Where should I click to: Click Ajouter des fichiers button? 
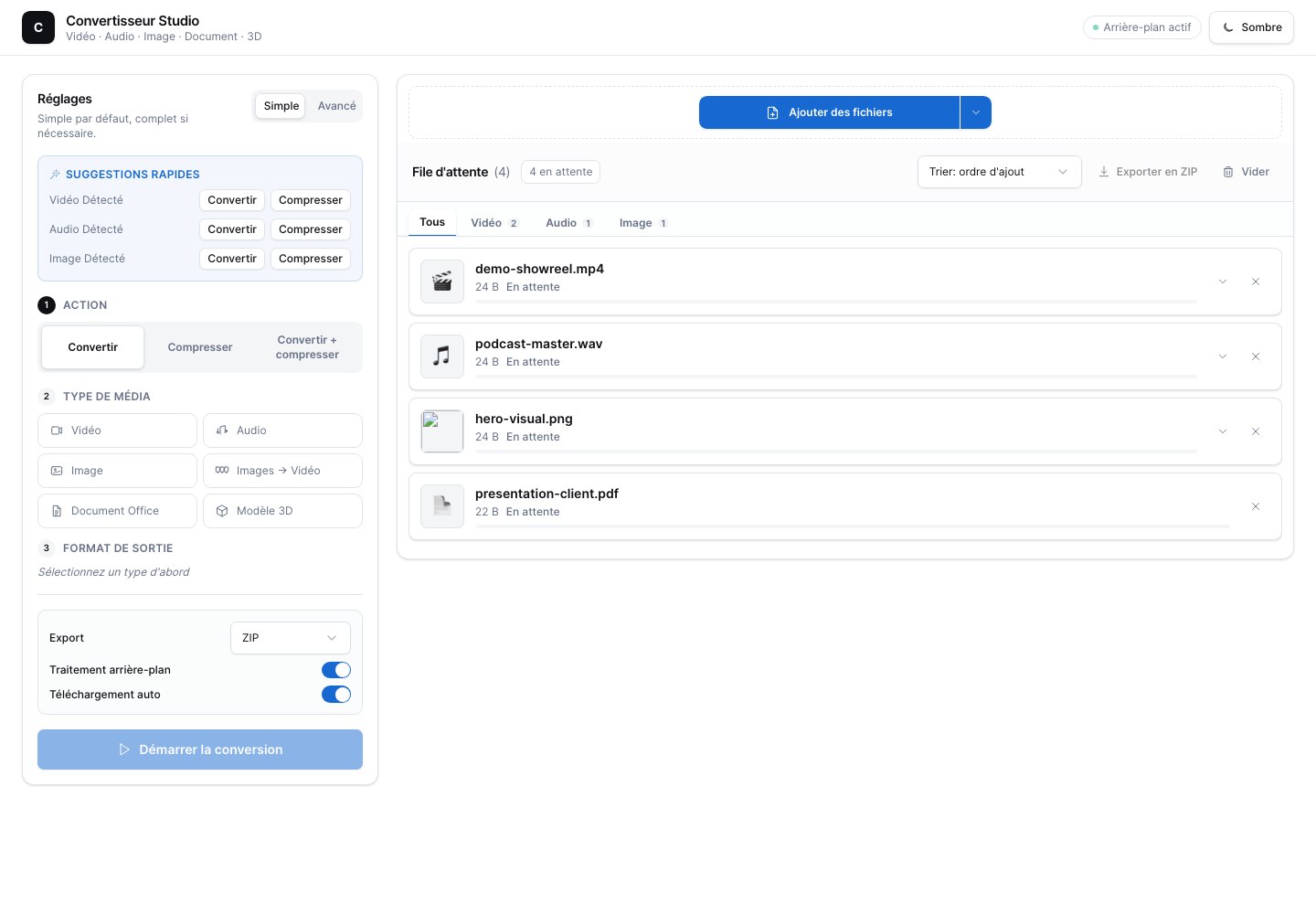(829, 112)
